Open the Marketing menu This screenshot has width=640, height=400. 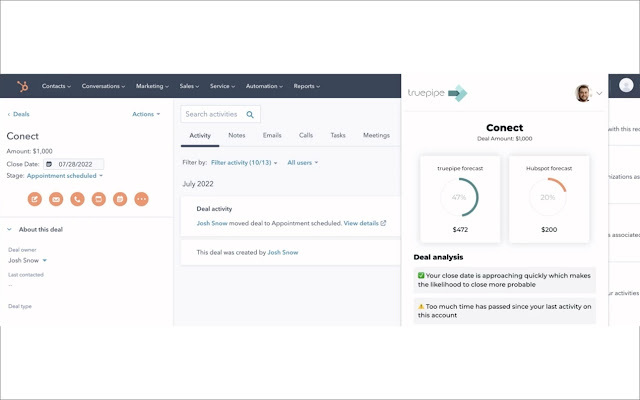(152, 86)
